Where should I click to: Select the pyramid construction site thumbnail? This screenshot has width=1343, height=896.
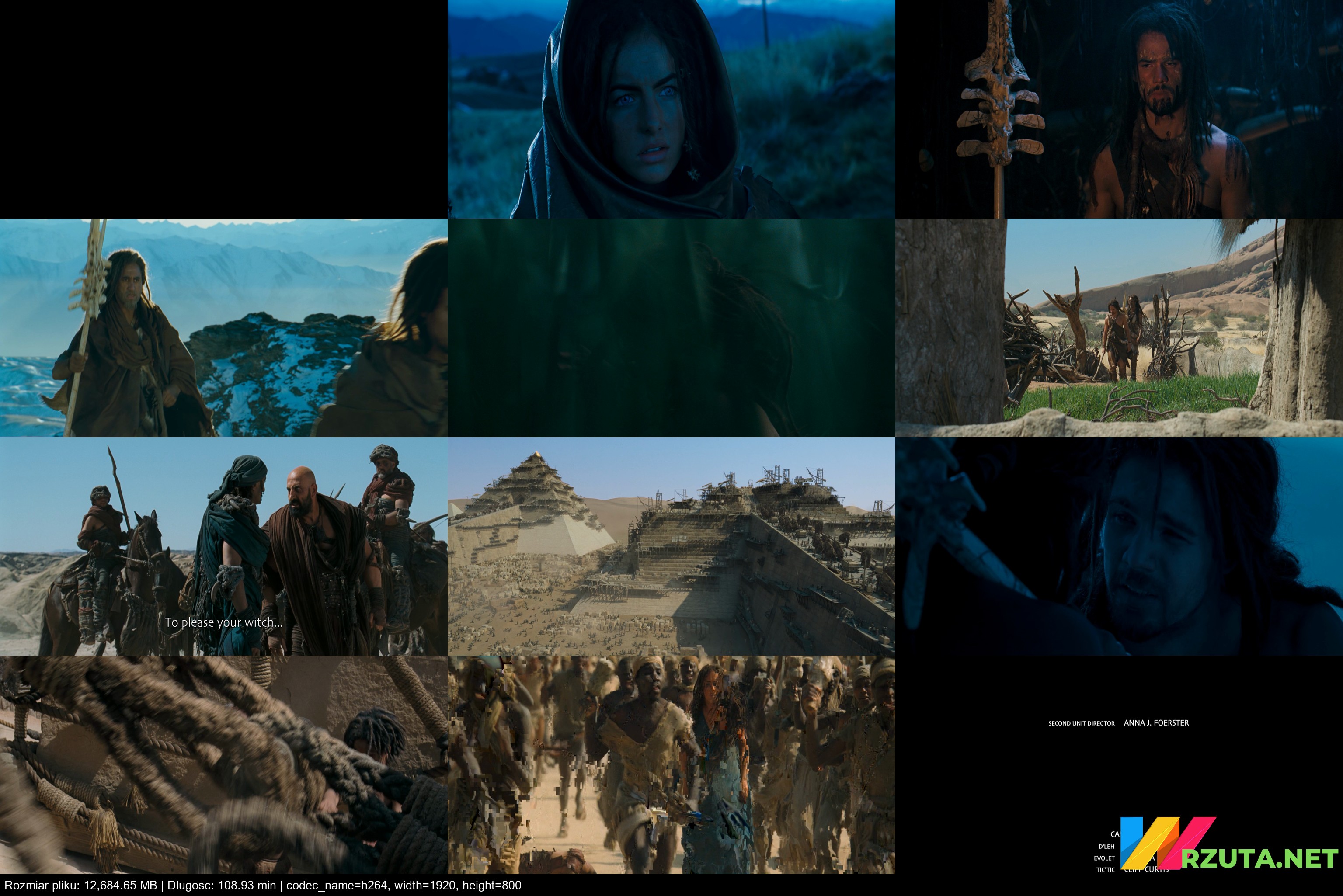[671, 546]
